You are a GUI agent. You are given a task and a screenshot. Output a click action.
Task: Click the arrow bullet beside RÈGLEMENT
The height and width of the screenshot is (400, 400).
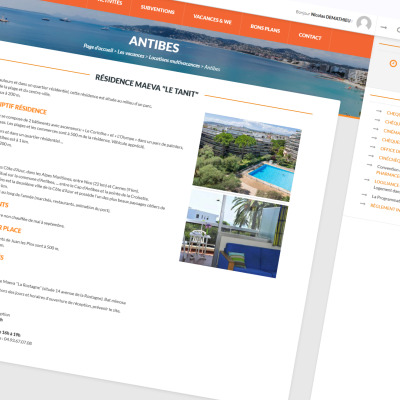(x=363, y=204)
